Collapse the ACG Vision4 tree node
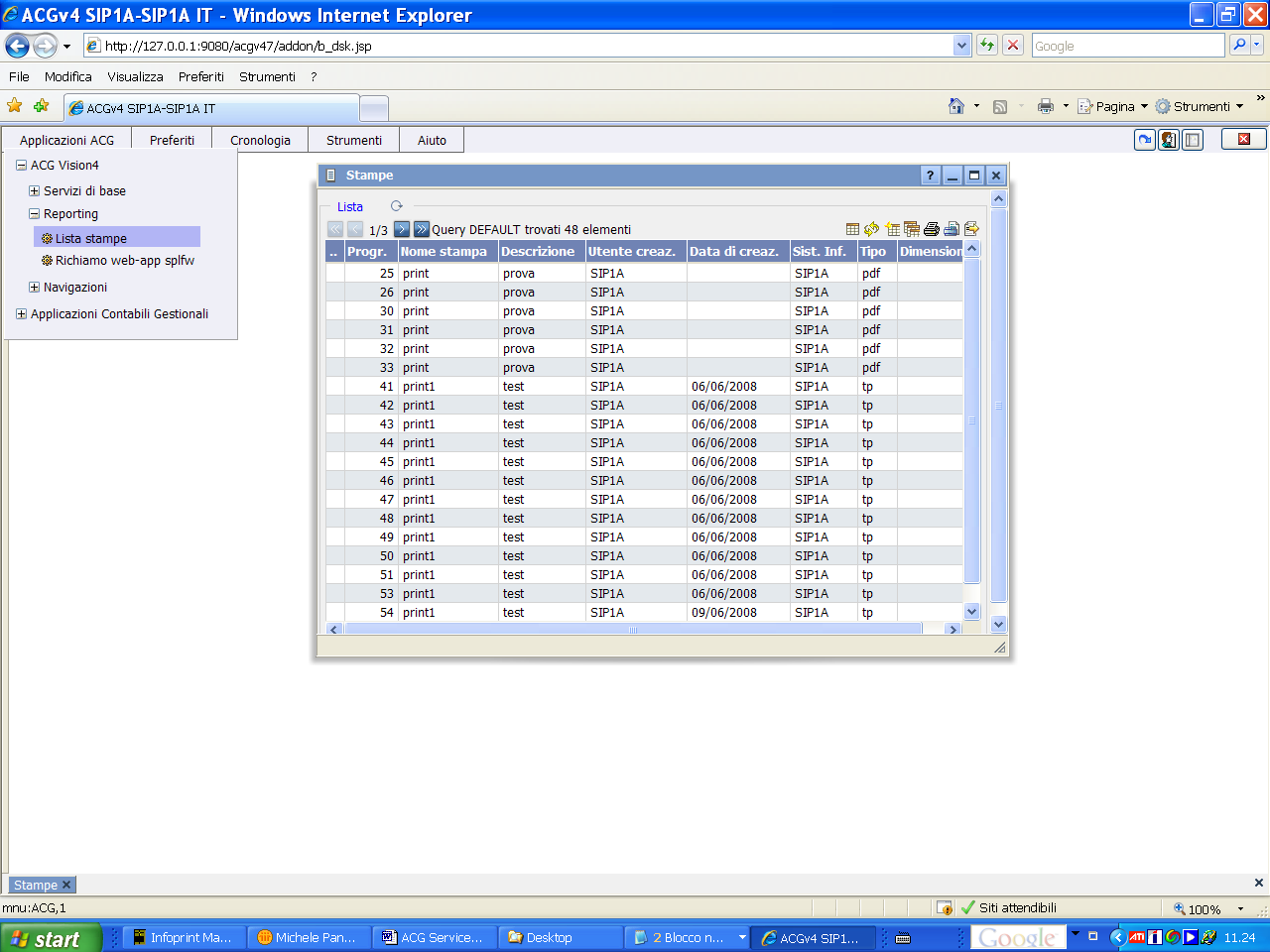This screenshot has height=952, width=1270. point(21,166)
